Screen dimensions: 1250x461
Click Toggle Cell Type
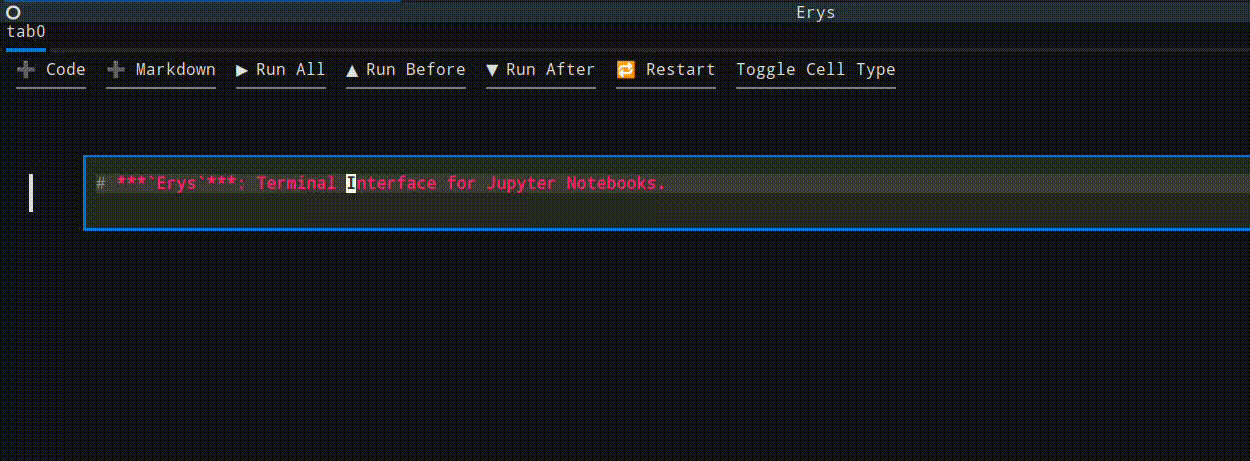816,70
